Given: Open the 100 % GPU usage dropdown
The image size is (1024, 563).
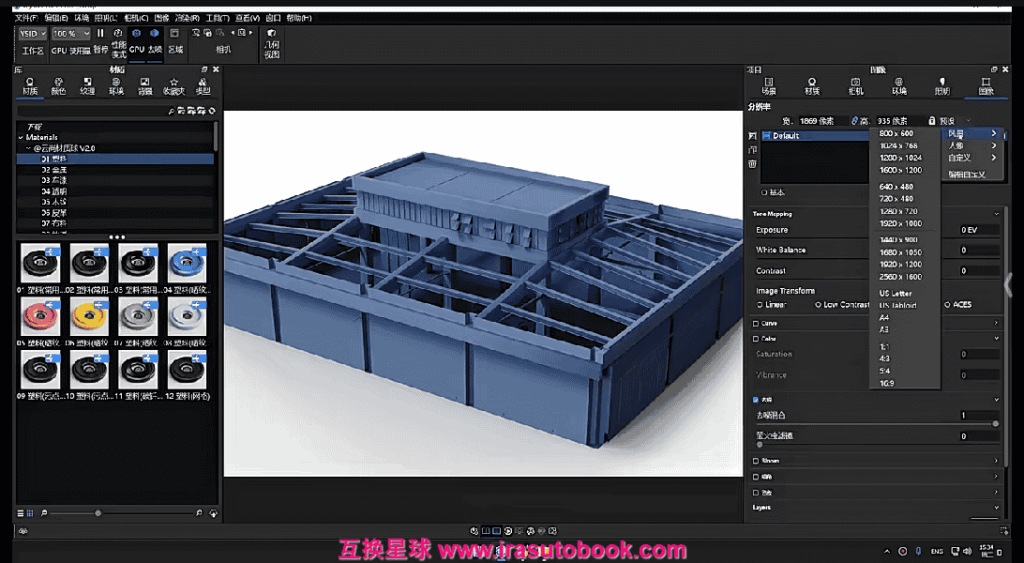Looking at the screenshot, I should click(x=71, y=33).
